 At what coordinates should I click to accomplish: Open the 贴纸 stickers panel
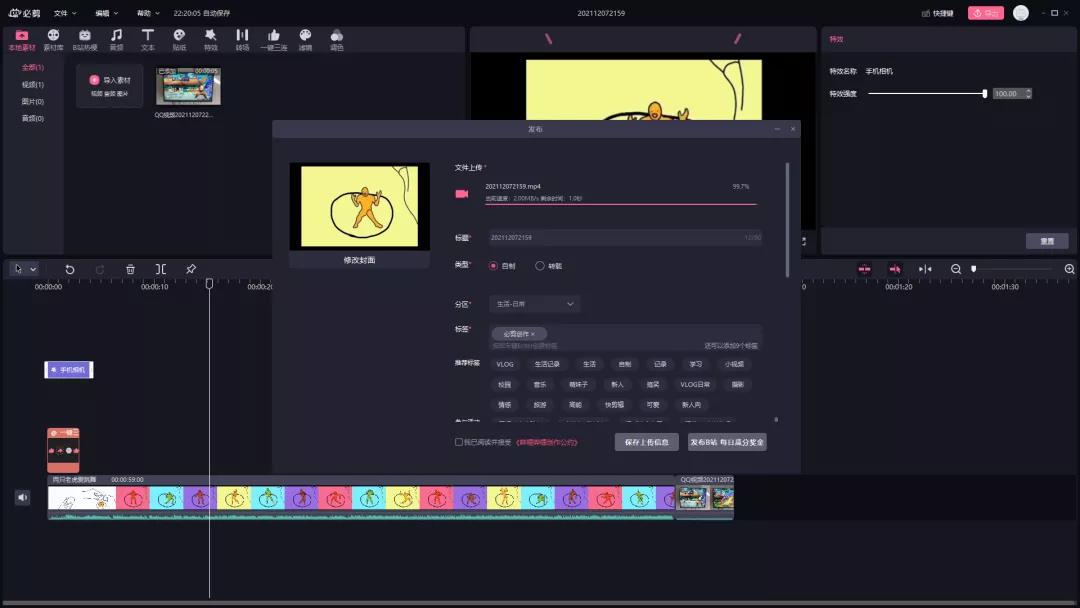coord(178,37)
